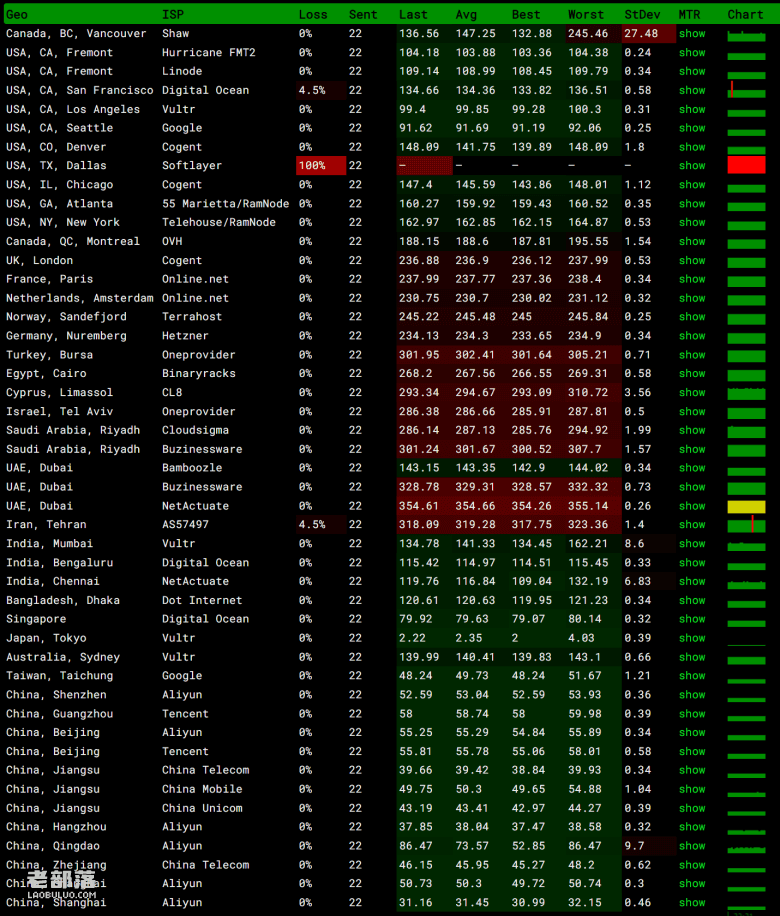Image resolution: width=780 pixels, height=916 pixels.
Task: Click 'China Unicom' ISP cell
Action: click(202, 809)
